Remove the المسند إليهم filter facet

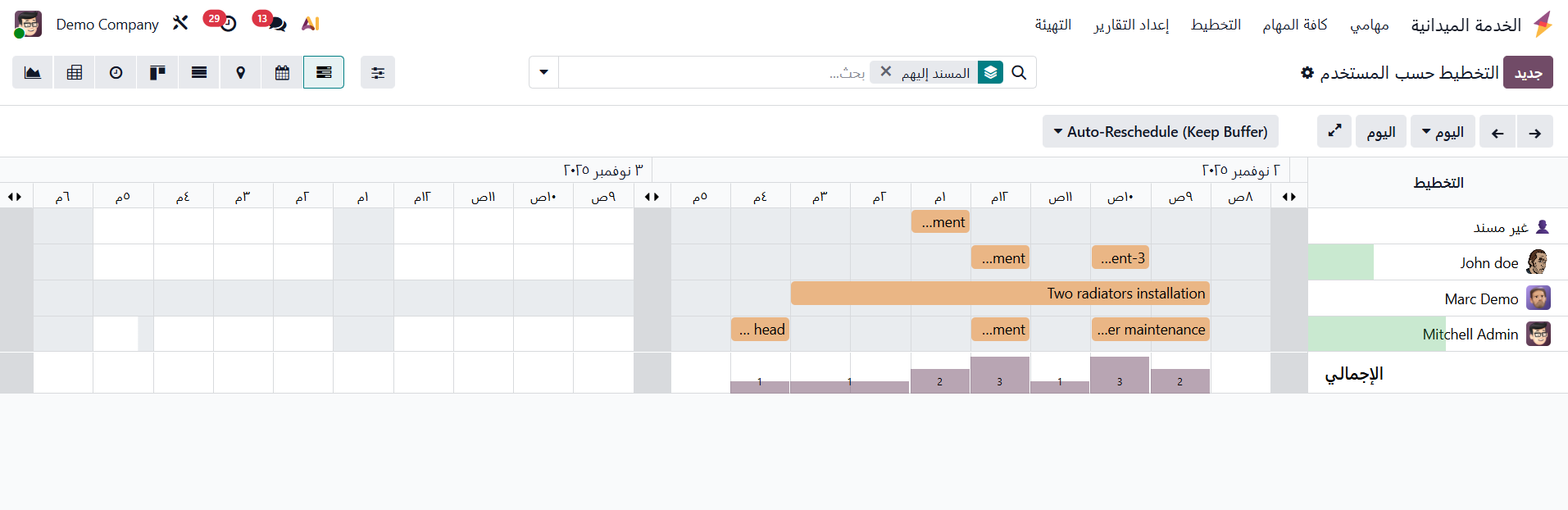tap(886, 72)
